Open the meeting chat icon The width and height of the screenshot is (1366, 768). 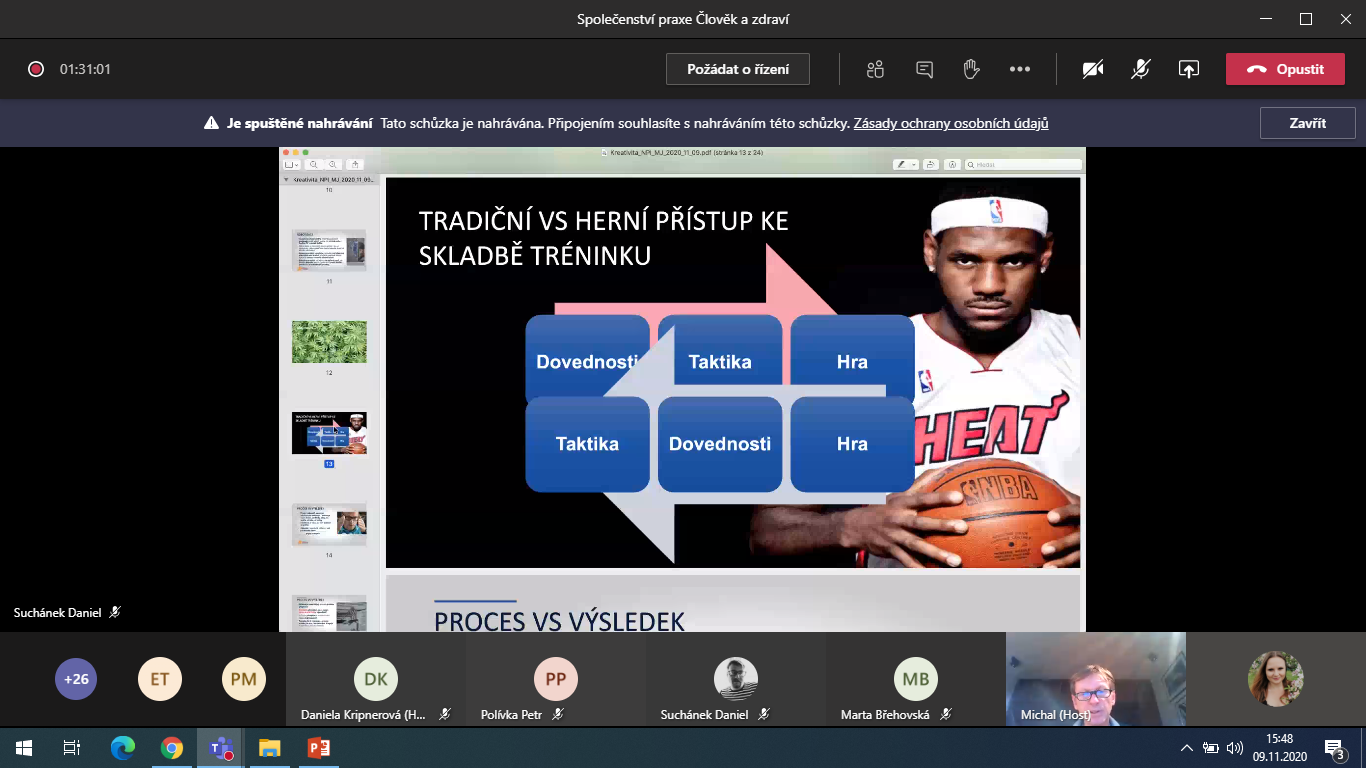click(924, 69)
